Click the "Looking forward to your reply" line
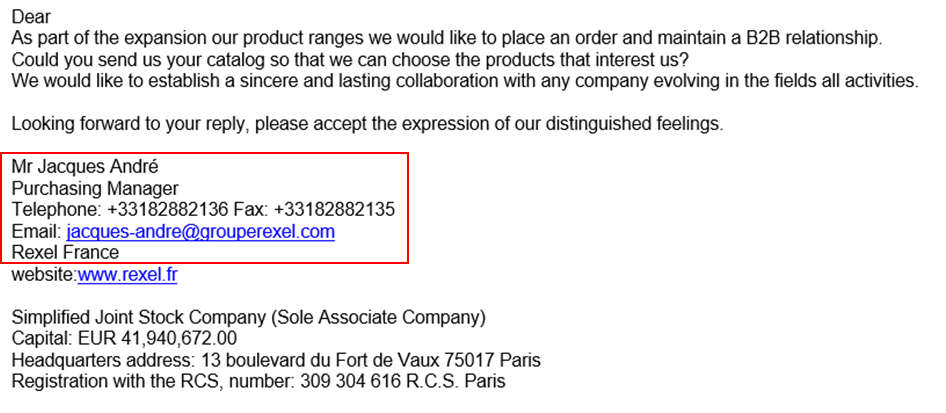 tap(367, 124)
